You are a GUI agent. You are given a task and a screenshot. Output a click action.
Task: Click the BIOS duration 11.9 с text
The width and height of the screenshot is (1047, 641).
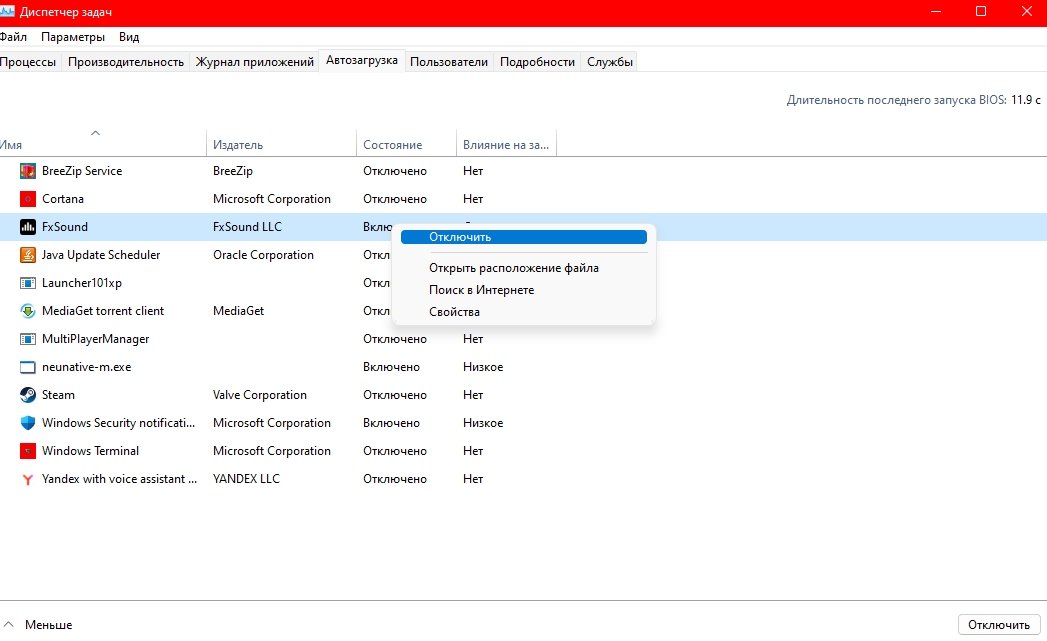(1026, 100)
